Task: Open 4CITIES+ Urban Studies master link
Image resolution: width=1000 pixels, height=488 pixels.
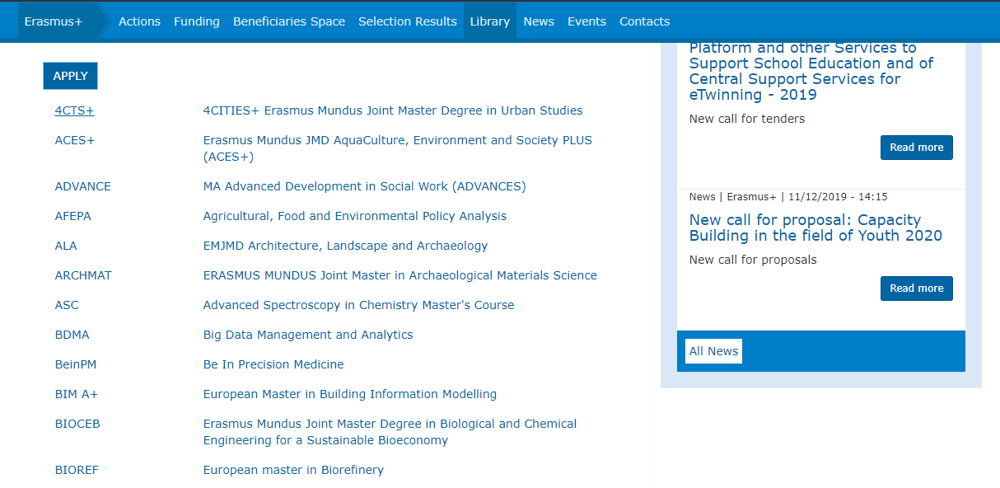Action: pyautogui.click(x=392, y=111)
